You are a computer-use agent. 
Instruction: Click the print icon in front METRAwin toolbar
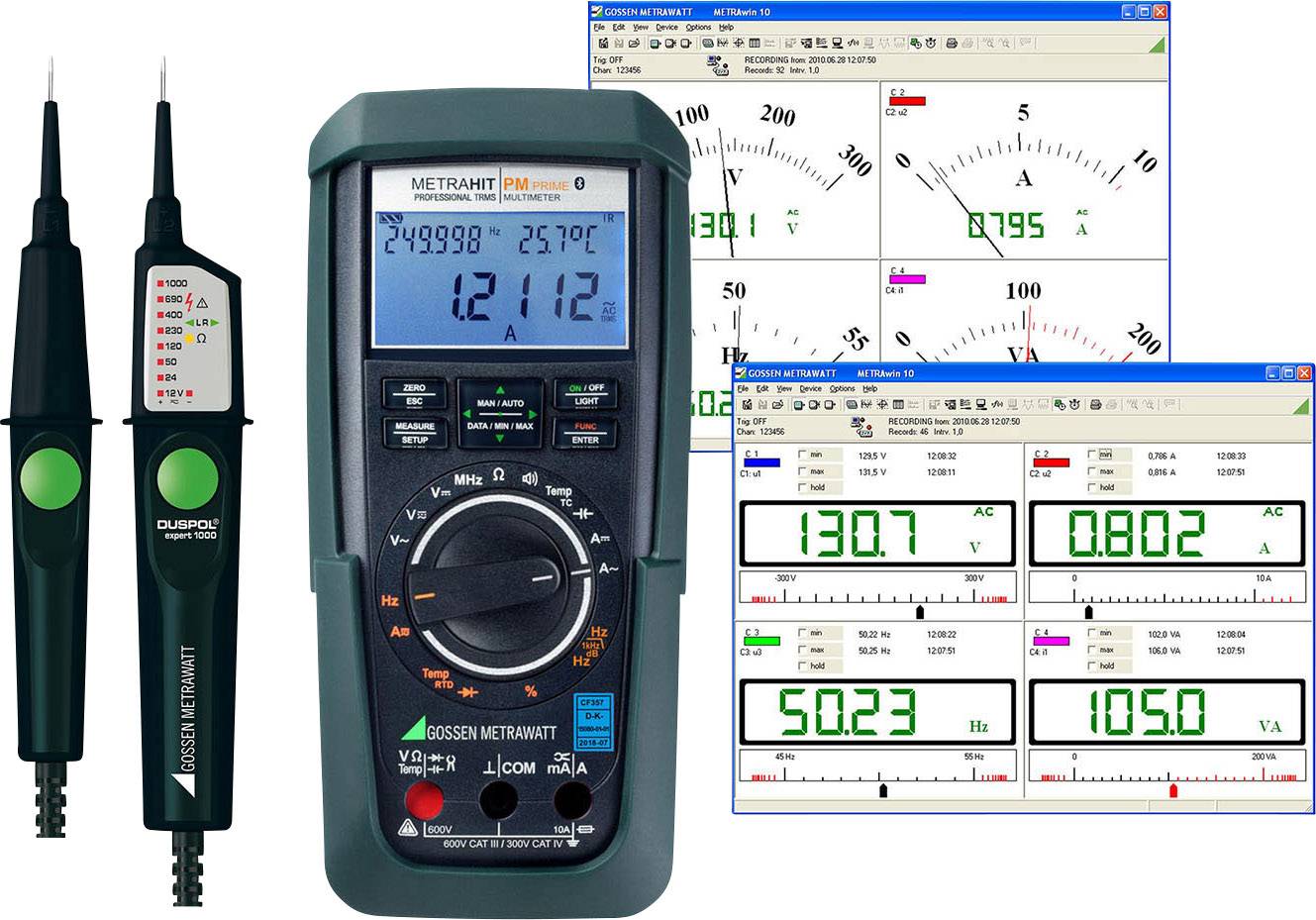click(1095, 405)
